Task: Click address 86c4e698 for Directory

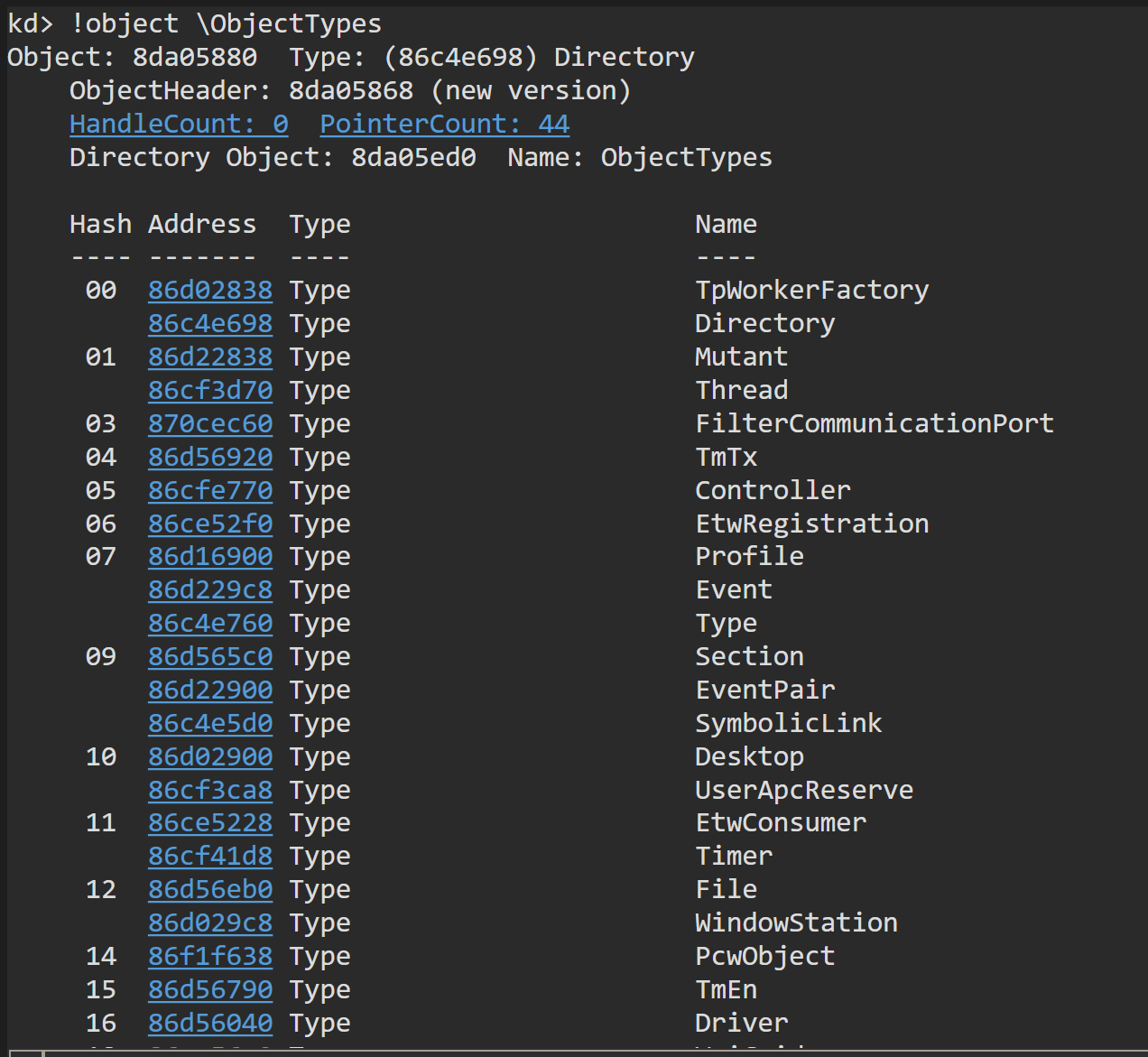Action: (x=210, y=323)
